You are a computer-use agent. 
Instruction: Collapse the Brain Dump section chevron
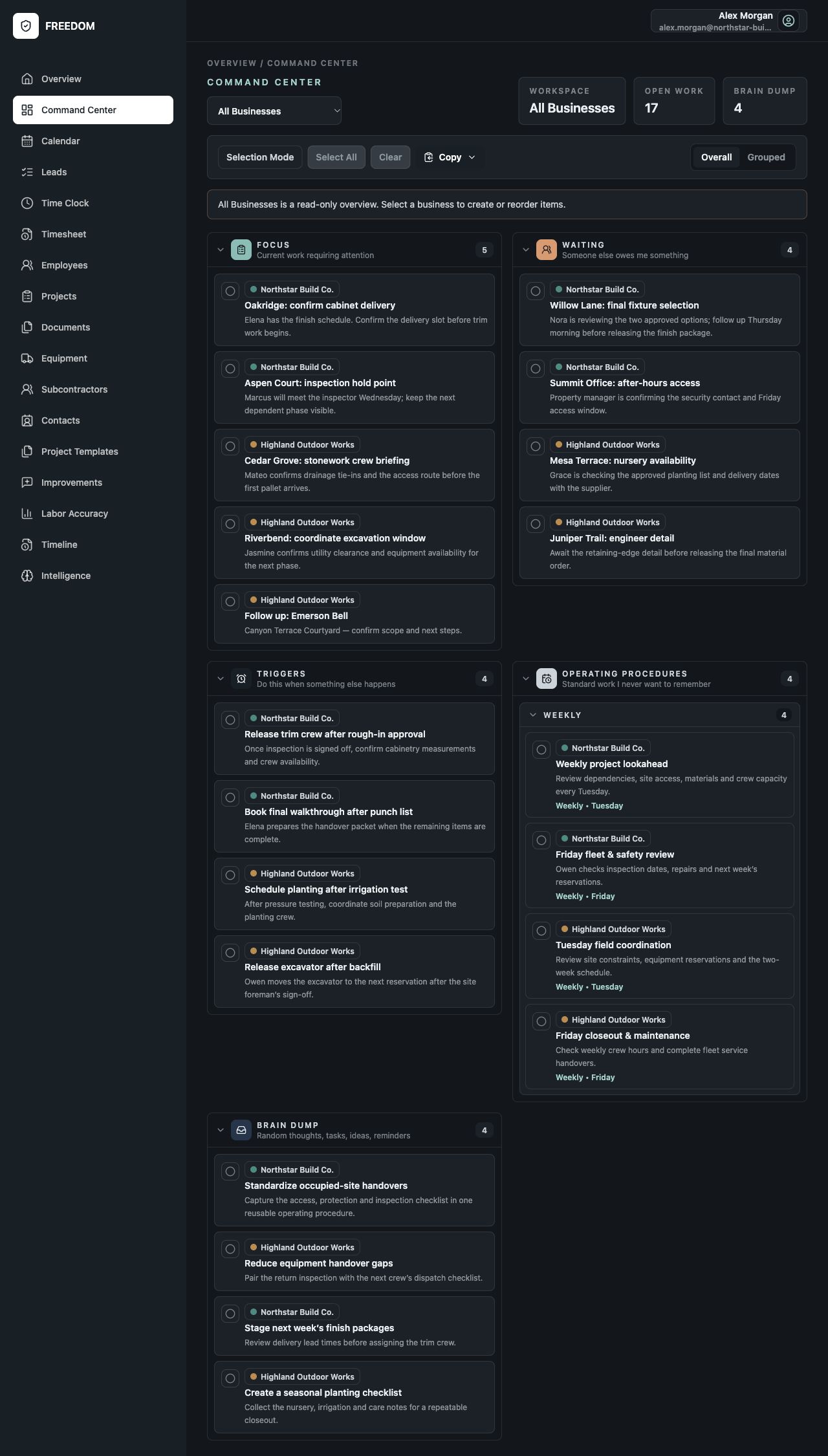(x=221, y=1130)
